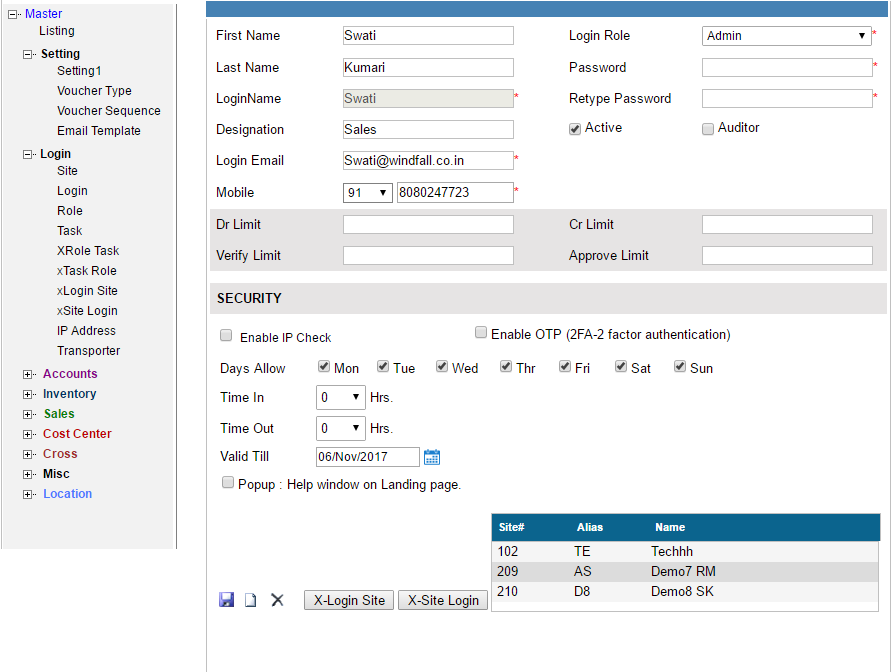The image size is (893, 672).
Task: Open the Valid Till calendar picker
Action: pos(432,457)
